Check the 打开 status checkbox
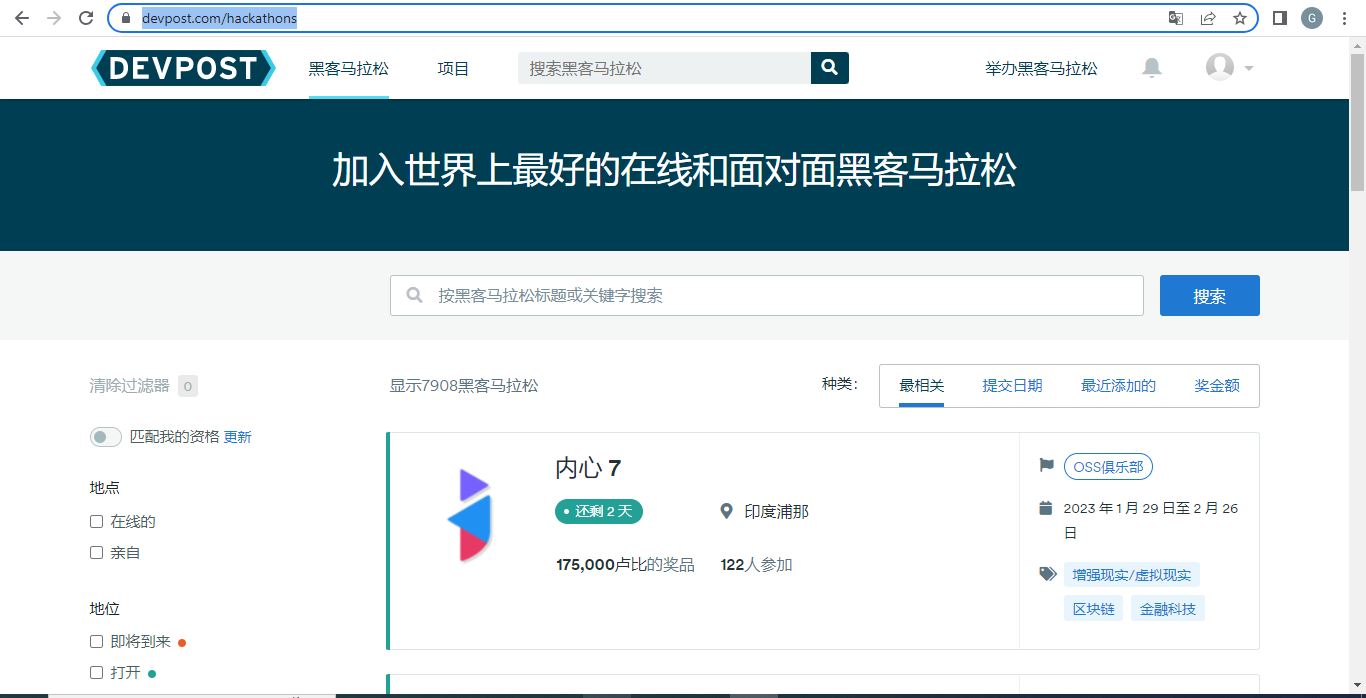 pos(97,672)
